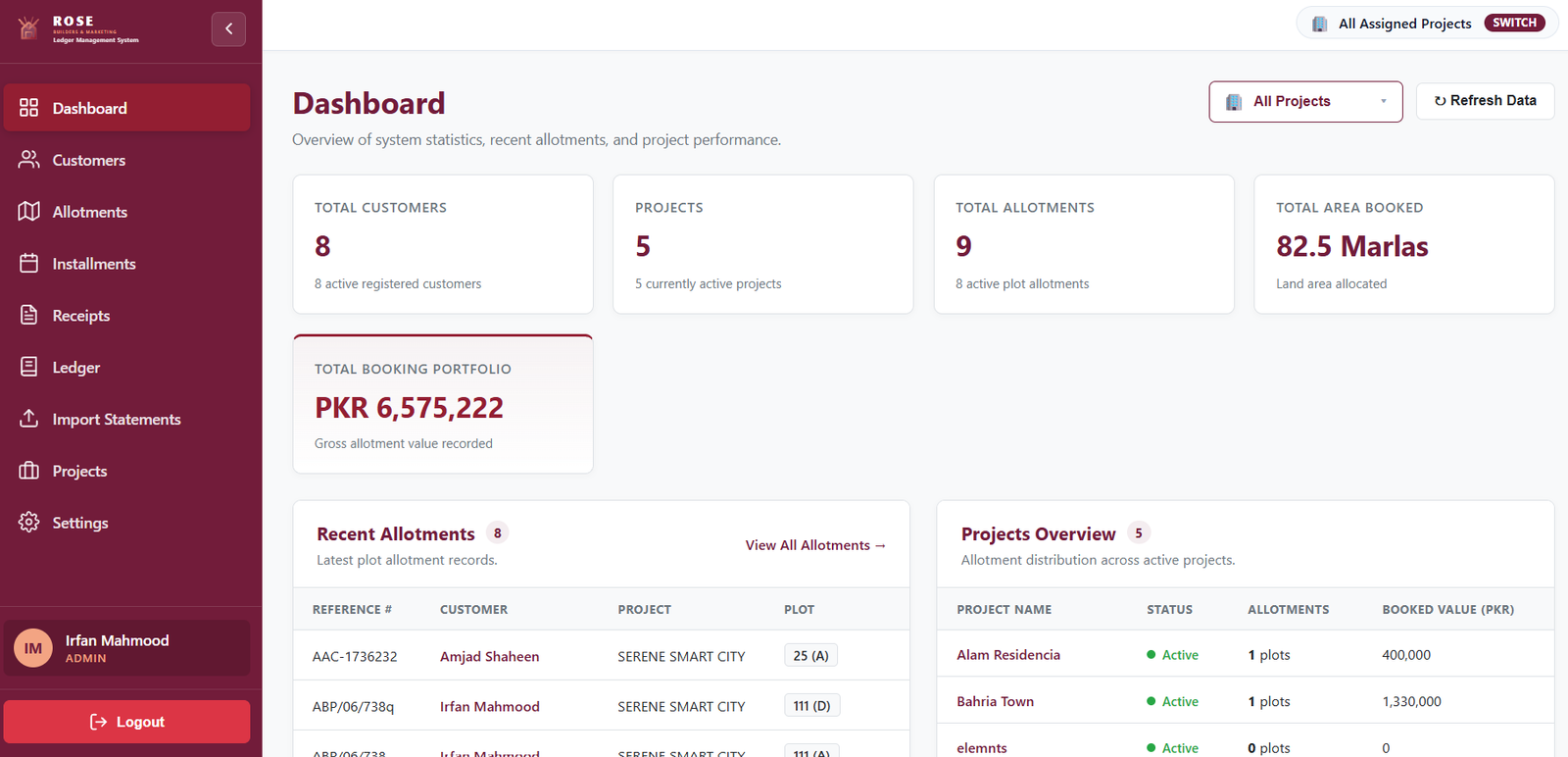Click plot badge 25 (A)

click(x=810, y=656)
